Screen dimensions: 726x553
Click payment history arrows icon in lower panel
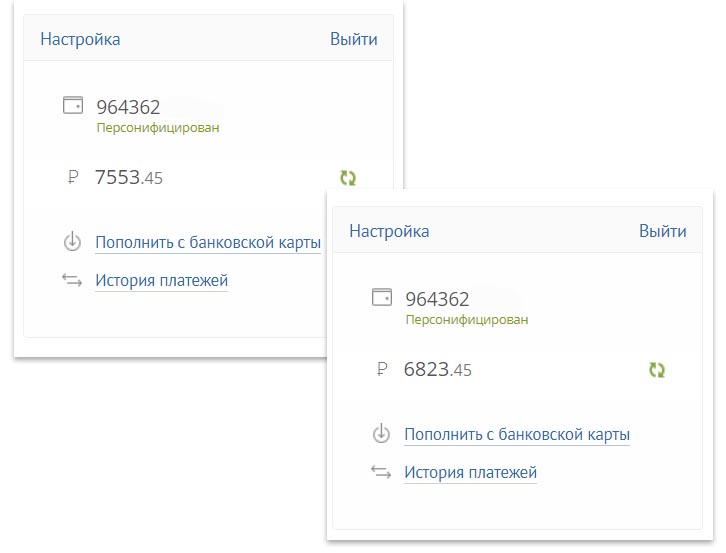(381, 472)
